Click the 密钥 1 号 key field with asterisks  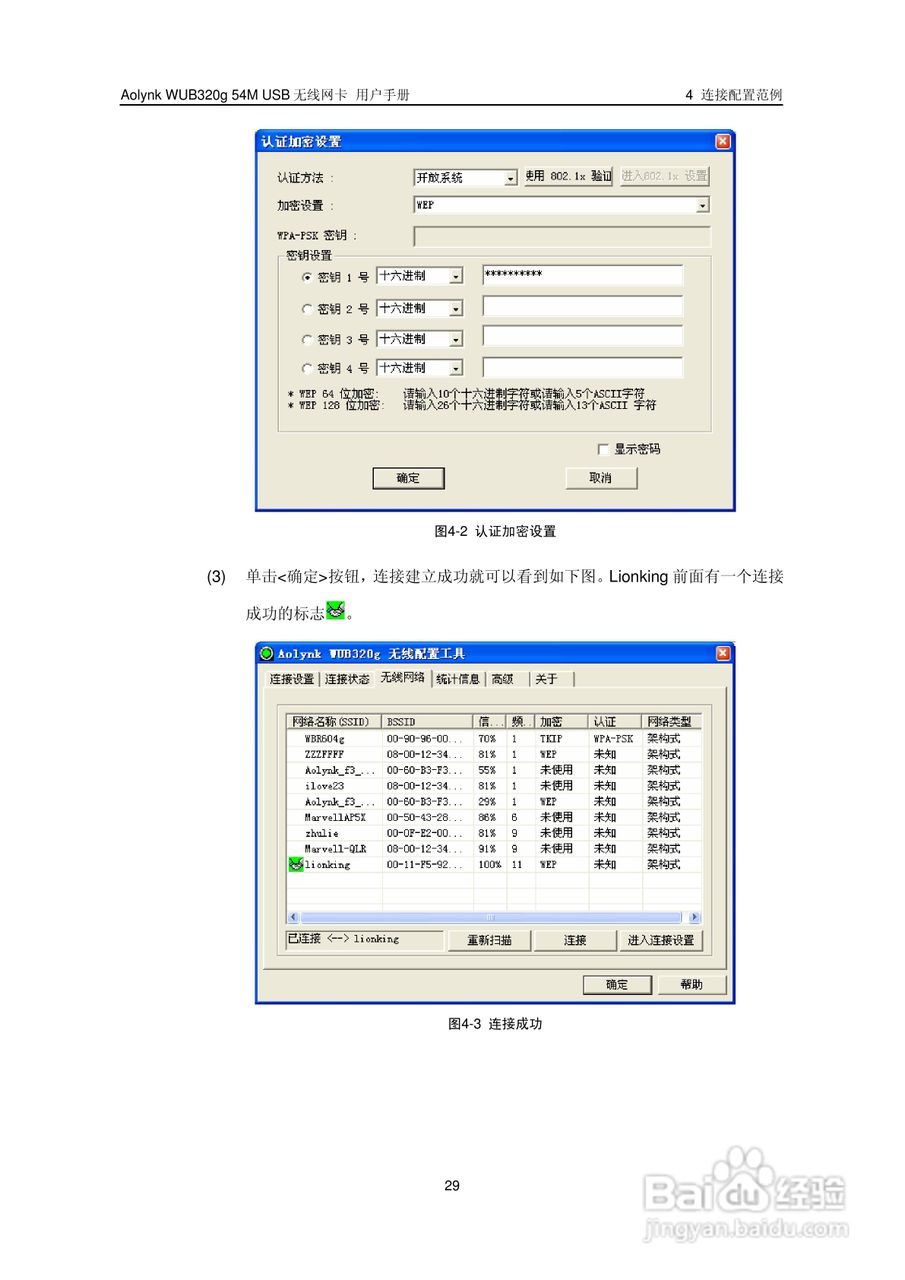click(582, 275)
